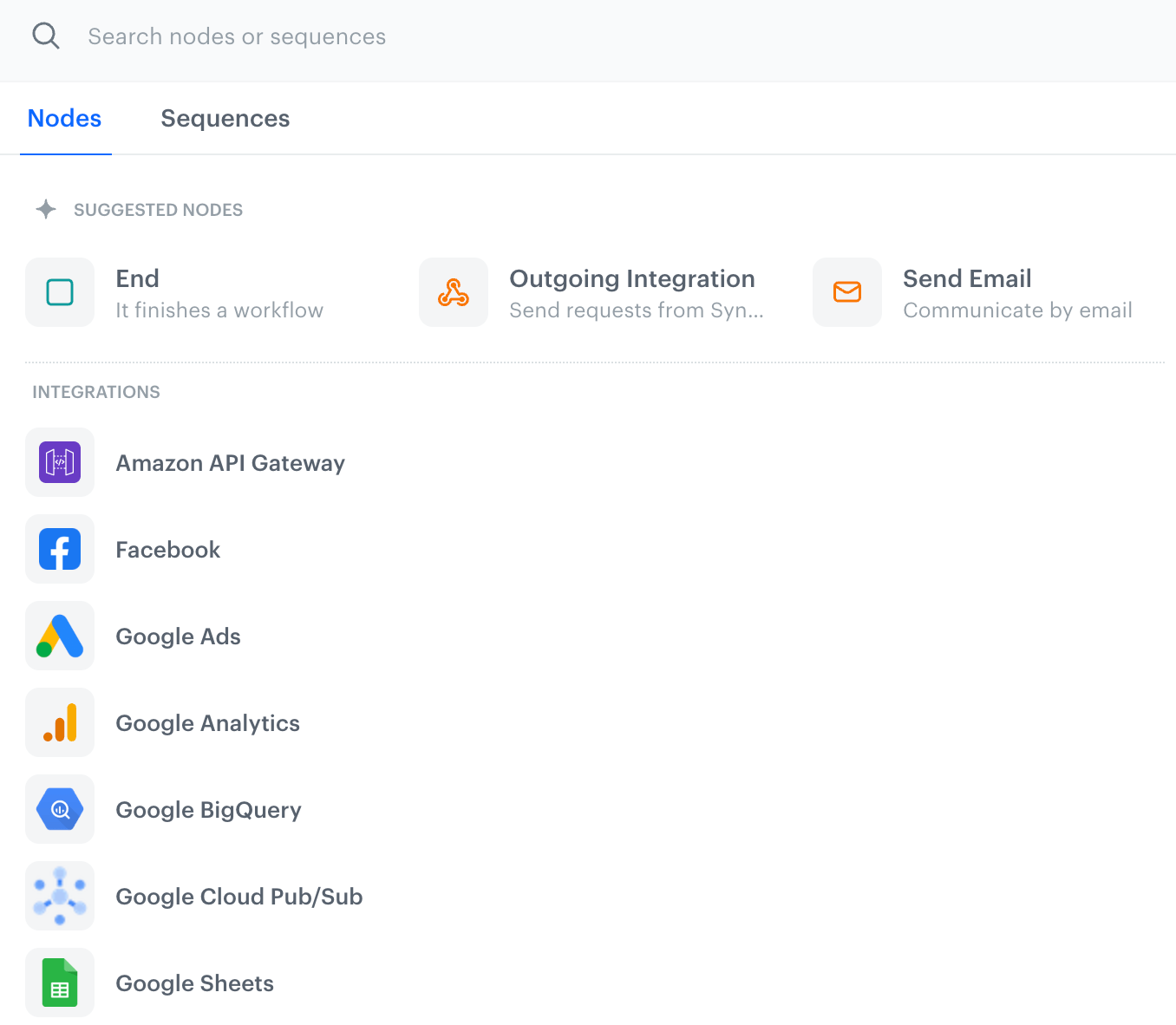Select the End node square icon

click(60, 292)
